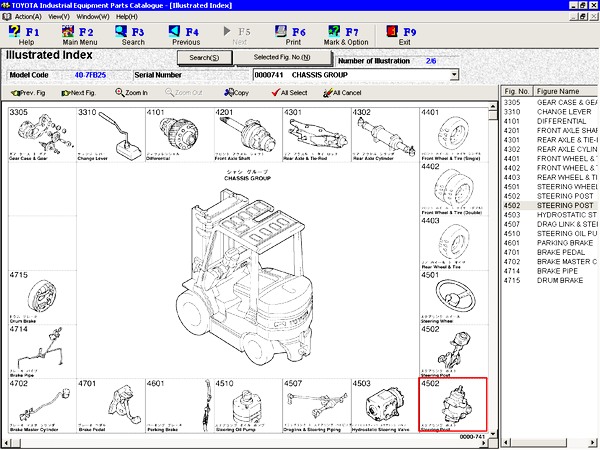This screenshot has height=450, width=600.
Task: Select the 4402 Front Wheel double thumbnail
Action: click(454, 189)
